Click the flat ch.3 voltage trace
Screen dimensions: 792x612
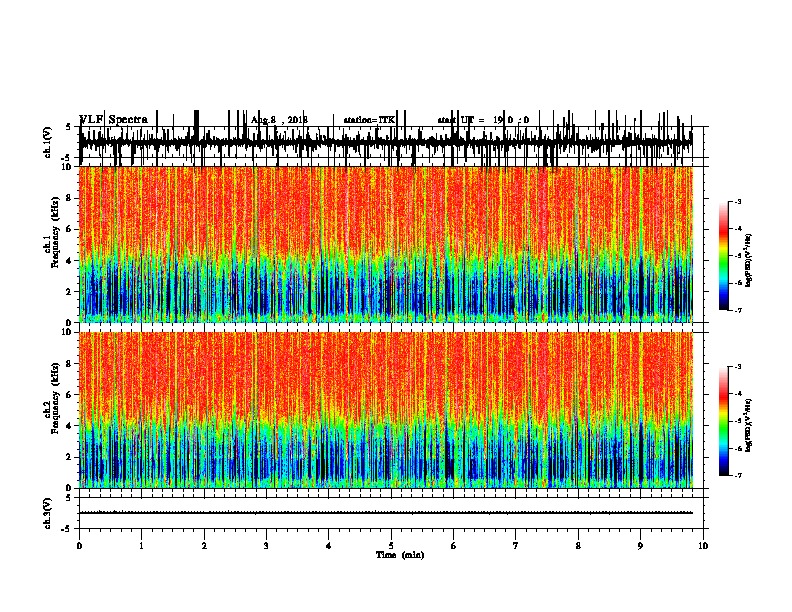point(386,513)
